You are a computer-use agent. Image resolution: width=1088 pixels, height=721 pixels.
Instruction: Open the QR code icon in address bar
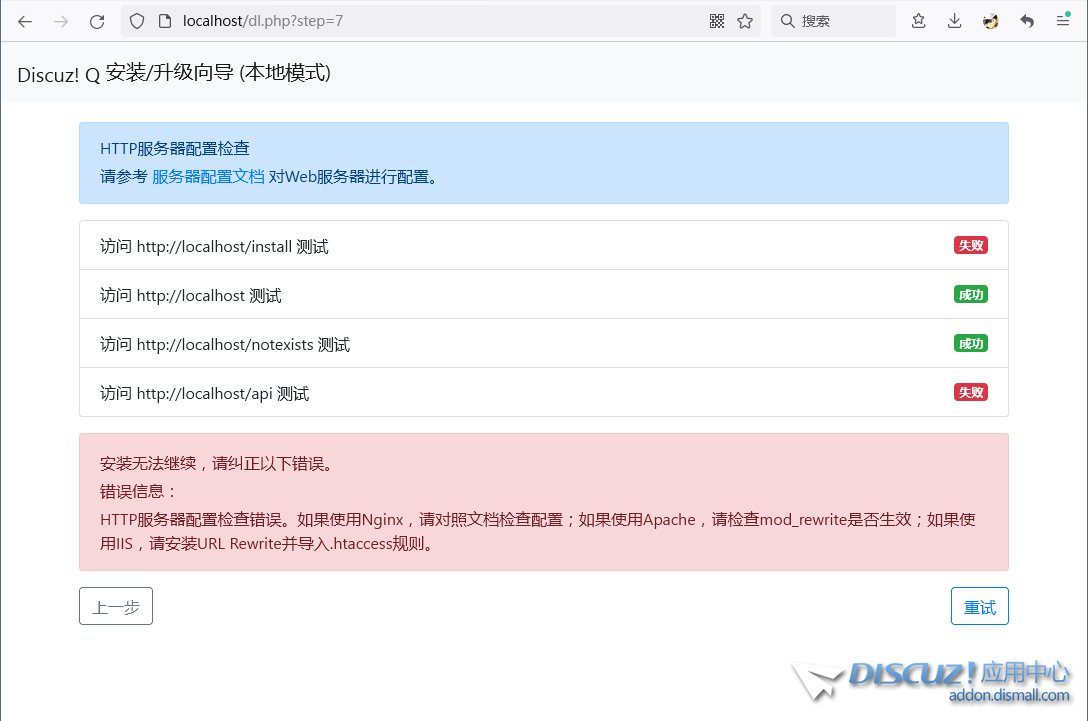click(717, 21)
